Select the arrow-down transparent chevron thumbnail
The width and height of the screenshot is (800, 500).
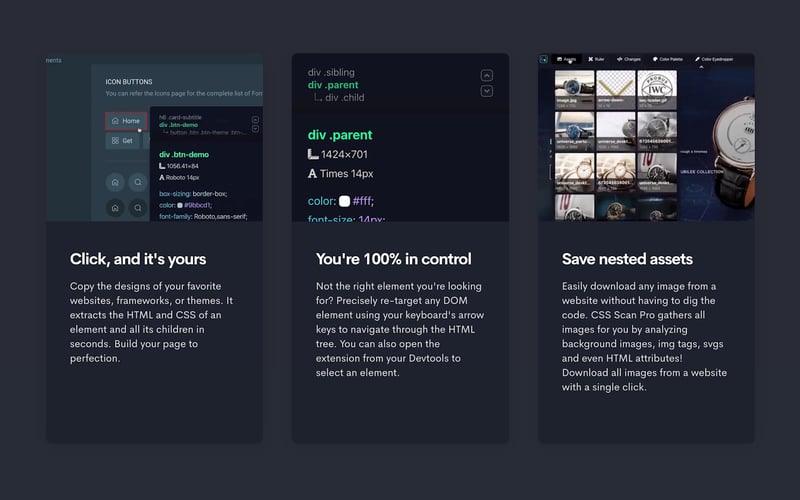pos(616,90)
